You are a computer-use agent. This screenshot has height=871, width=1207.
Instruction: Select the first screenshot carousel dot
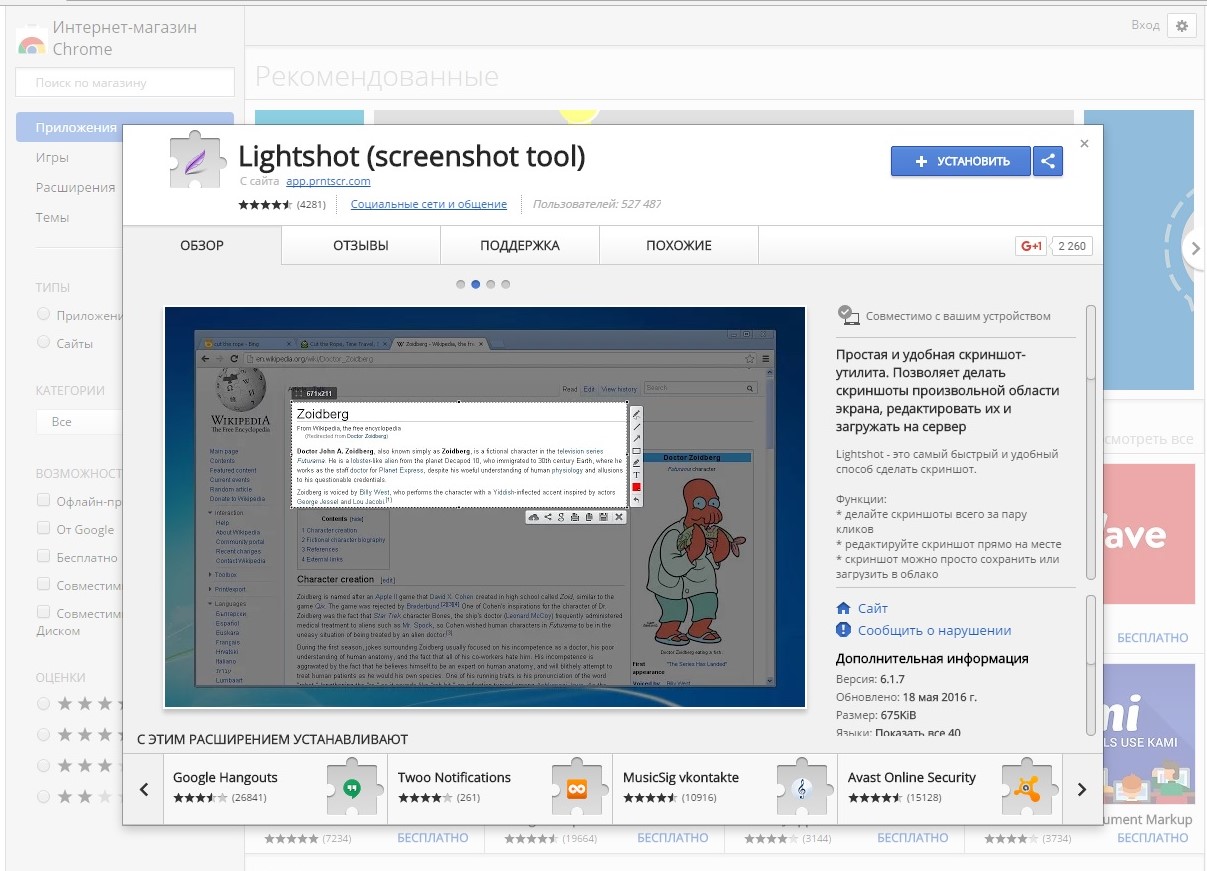(x=461, y=284)
